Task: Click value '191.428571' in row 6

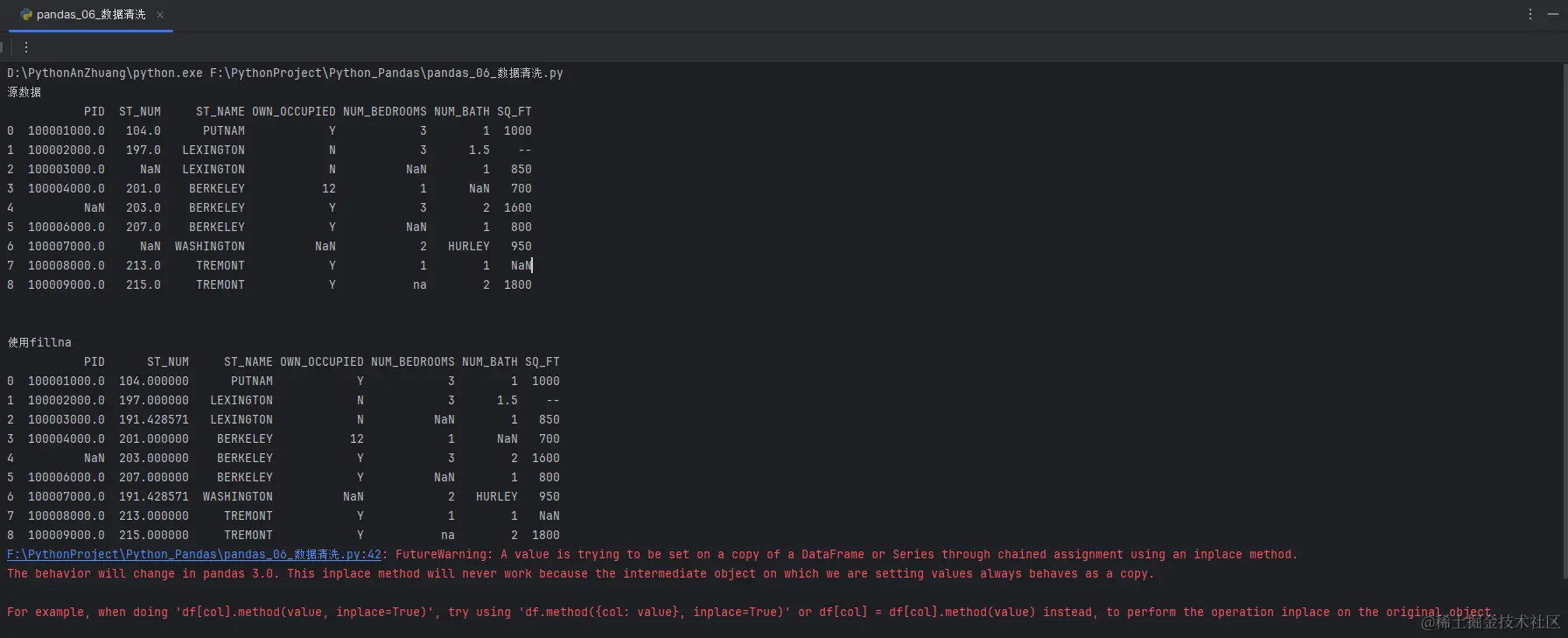Action: [x=154, y=497]
